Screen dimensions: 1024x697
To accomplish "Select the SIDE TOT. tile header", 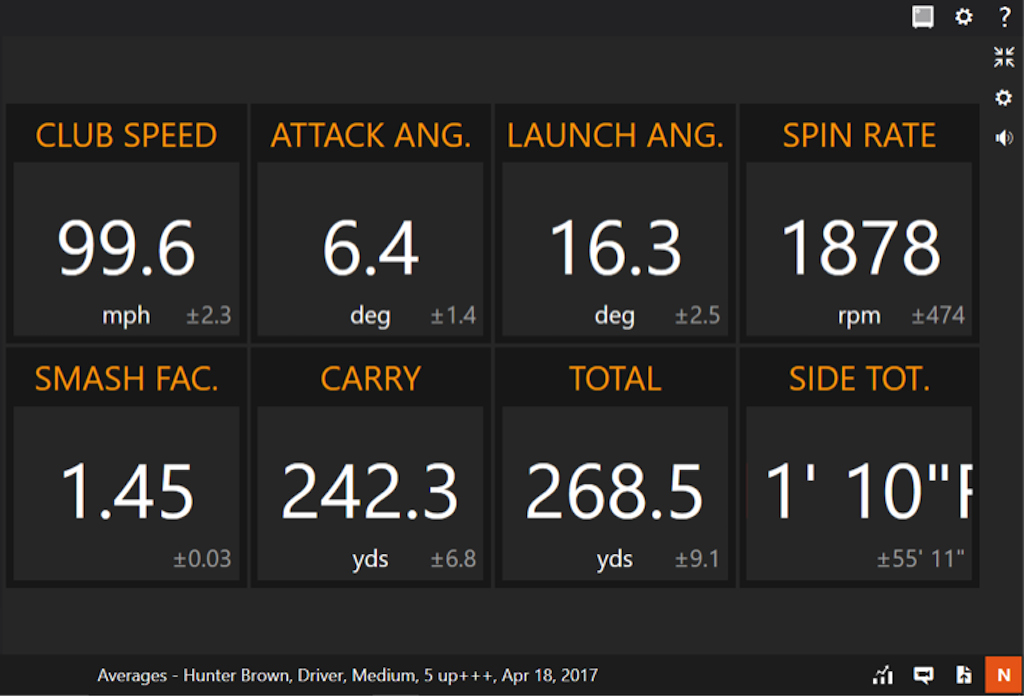I will click(x=859, y=379).
